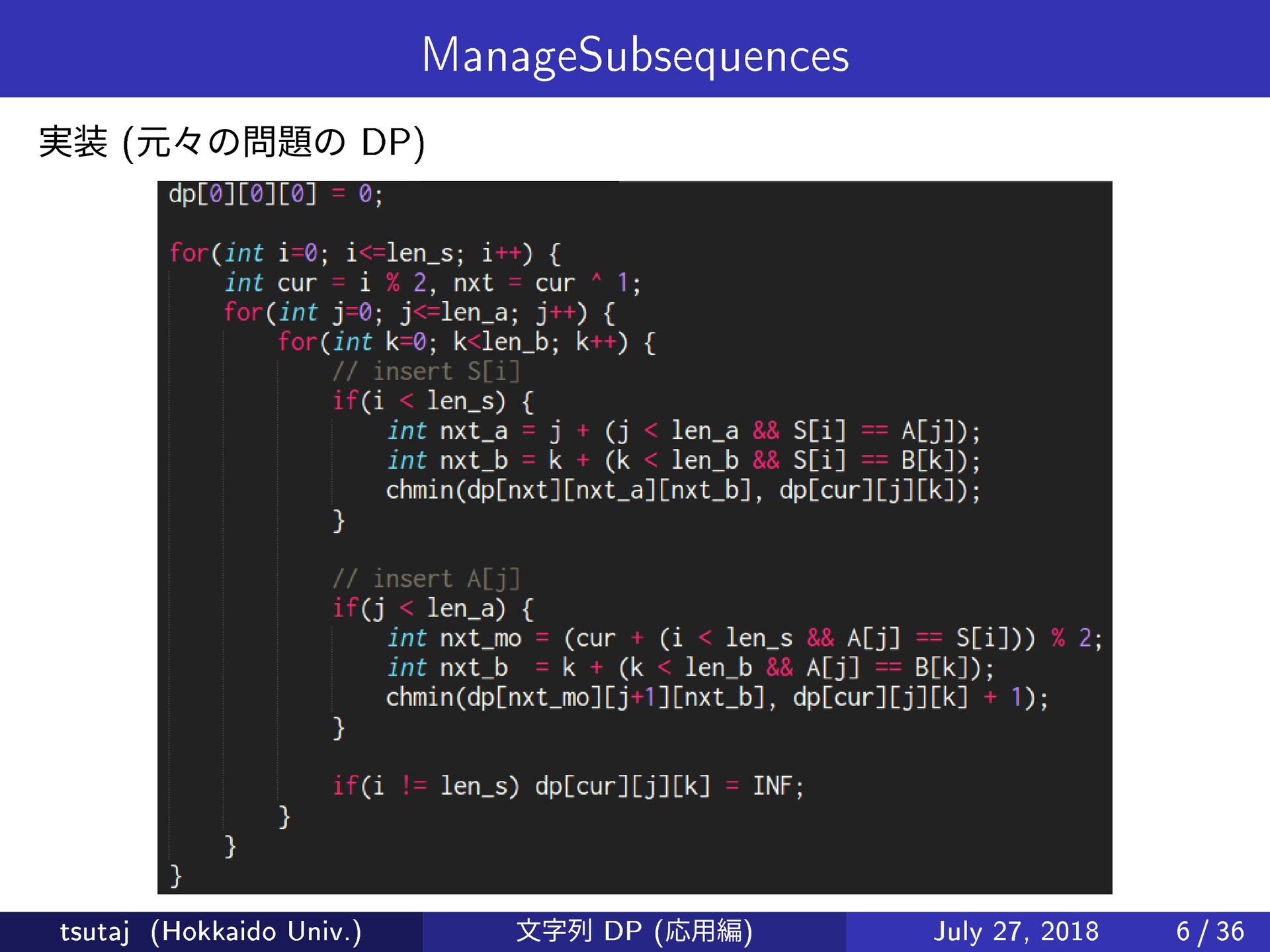Click the for loop over j line

pos(419,312)
